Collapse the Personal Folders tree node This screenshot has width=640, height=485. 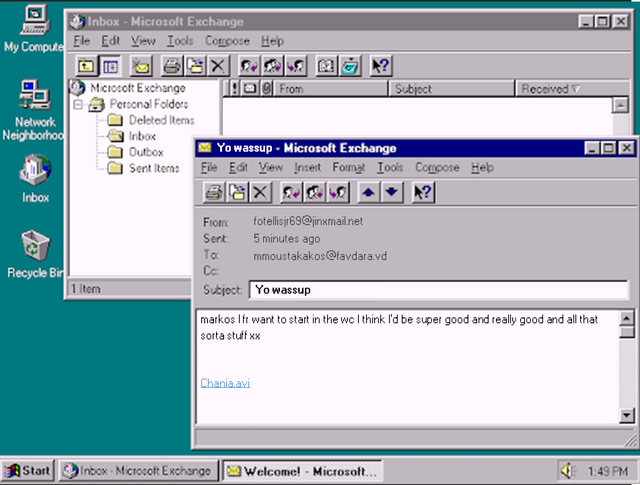pyautogui.click(x=78, y=105)
